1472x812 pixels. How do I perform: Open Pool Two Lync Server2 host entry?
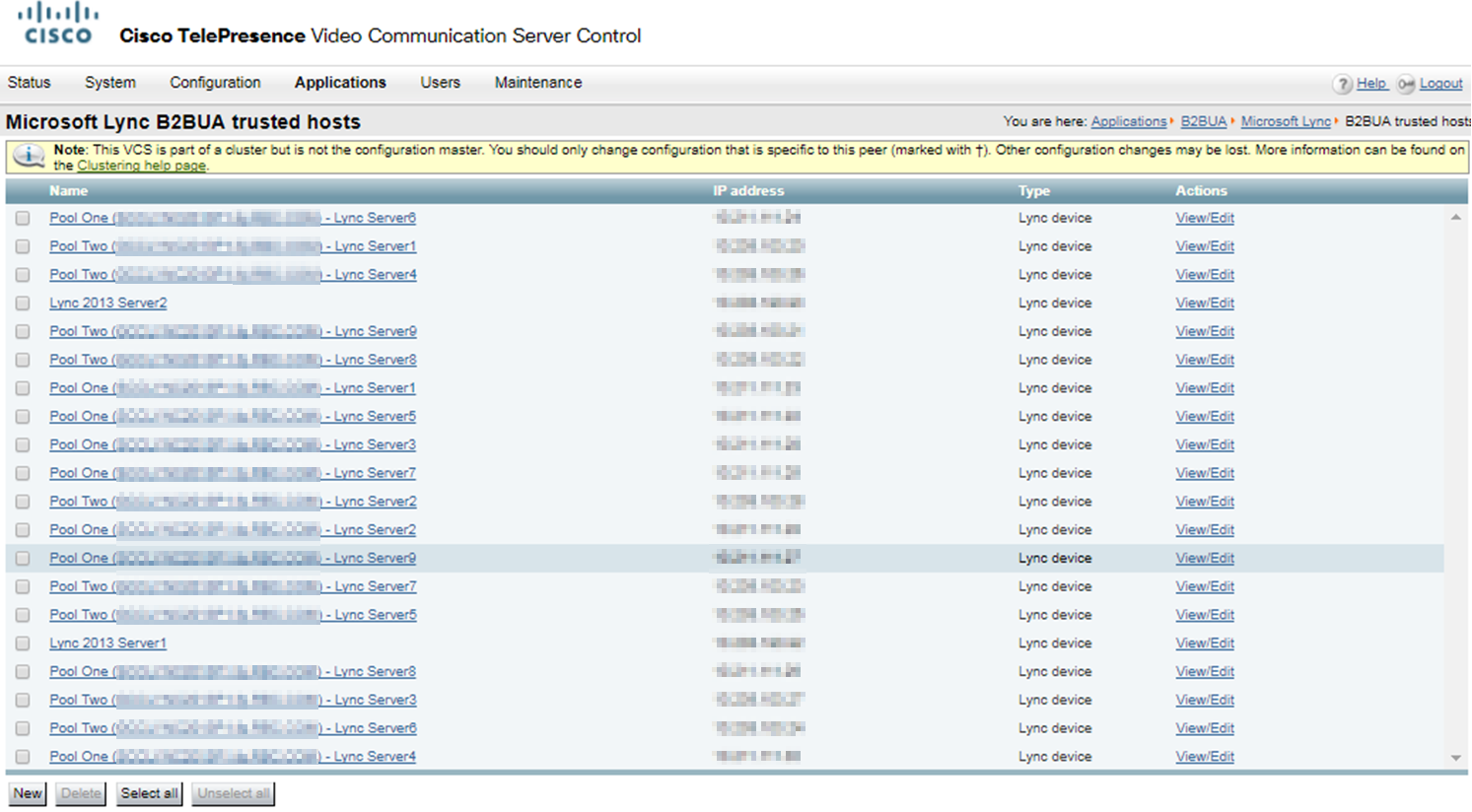[233, 502]
